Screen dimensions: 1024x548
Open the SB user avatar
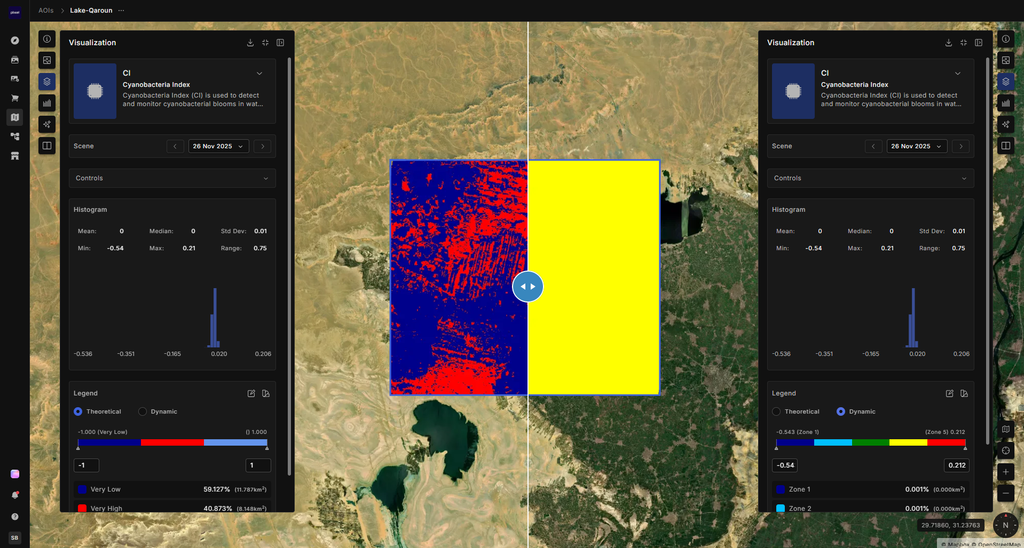click(14, 538)
